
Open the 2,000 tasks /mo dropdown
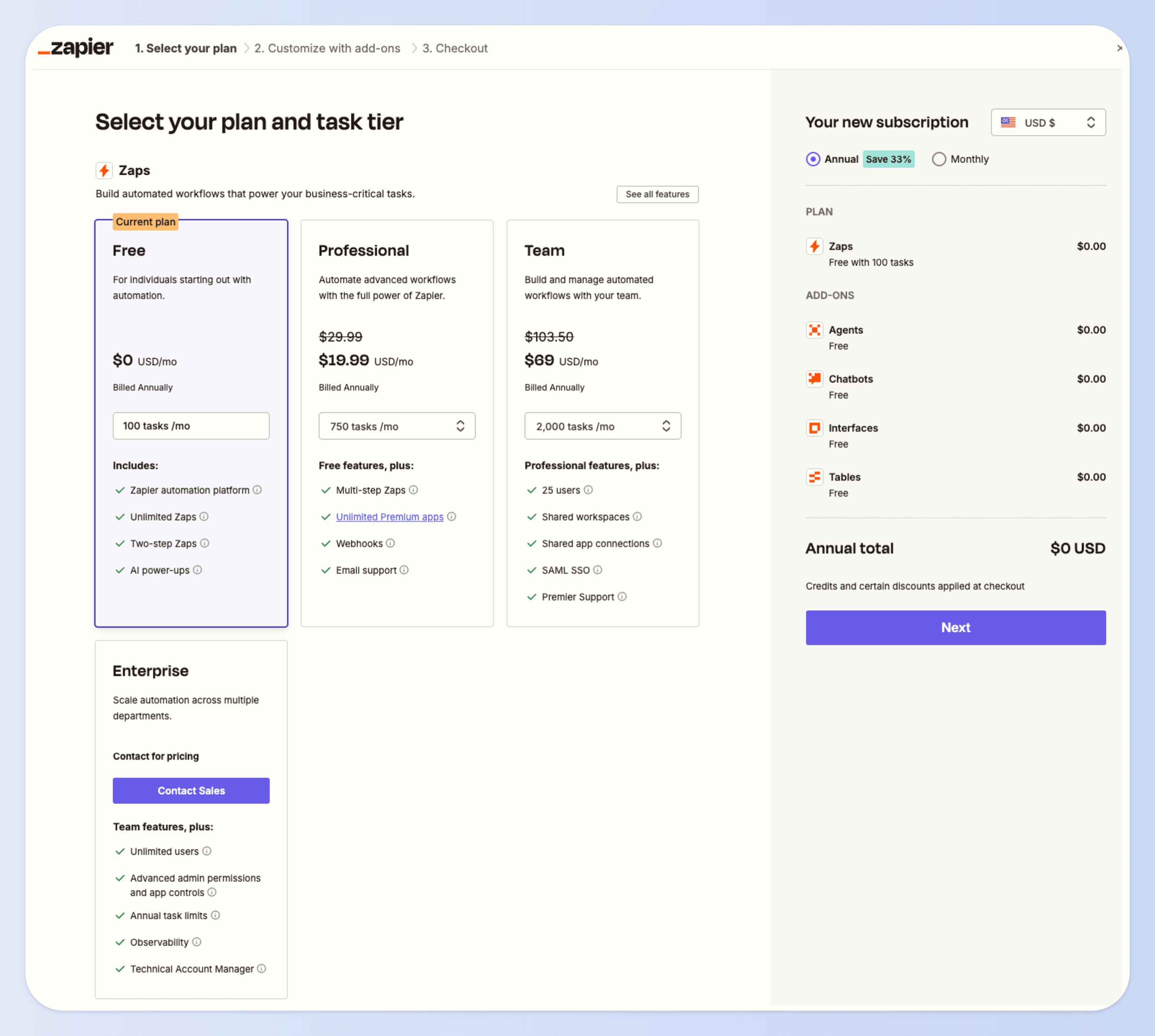tap(602, 426)
